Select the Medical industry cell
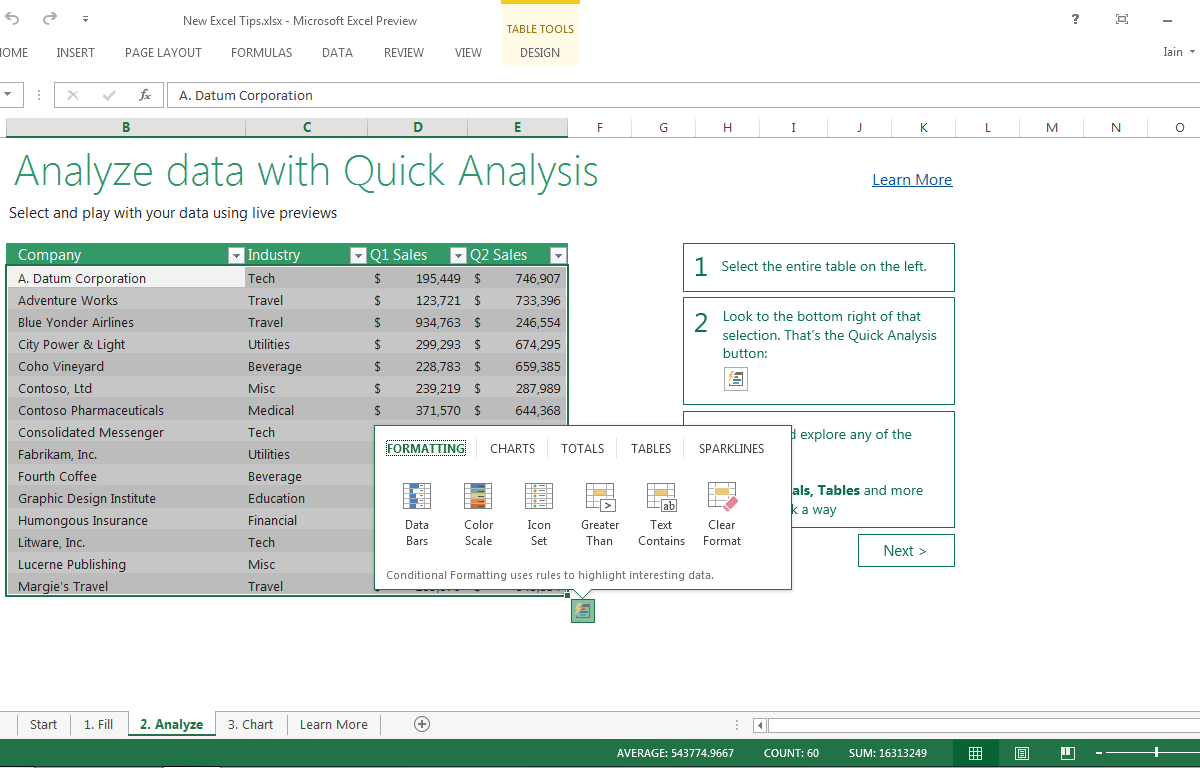This screenshot has width=1200, height=768. tap(306, 410)
